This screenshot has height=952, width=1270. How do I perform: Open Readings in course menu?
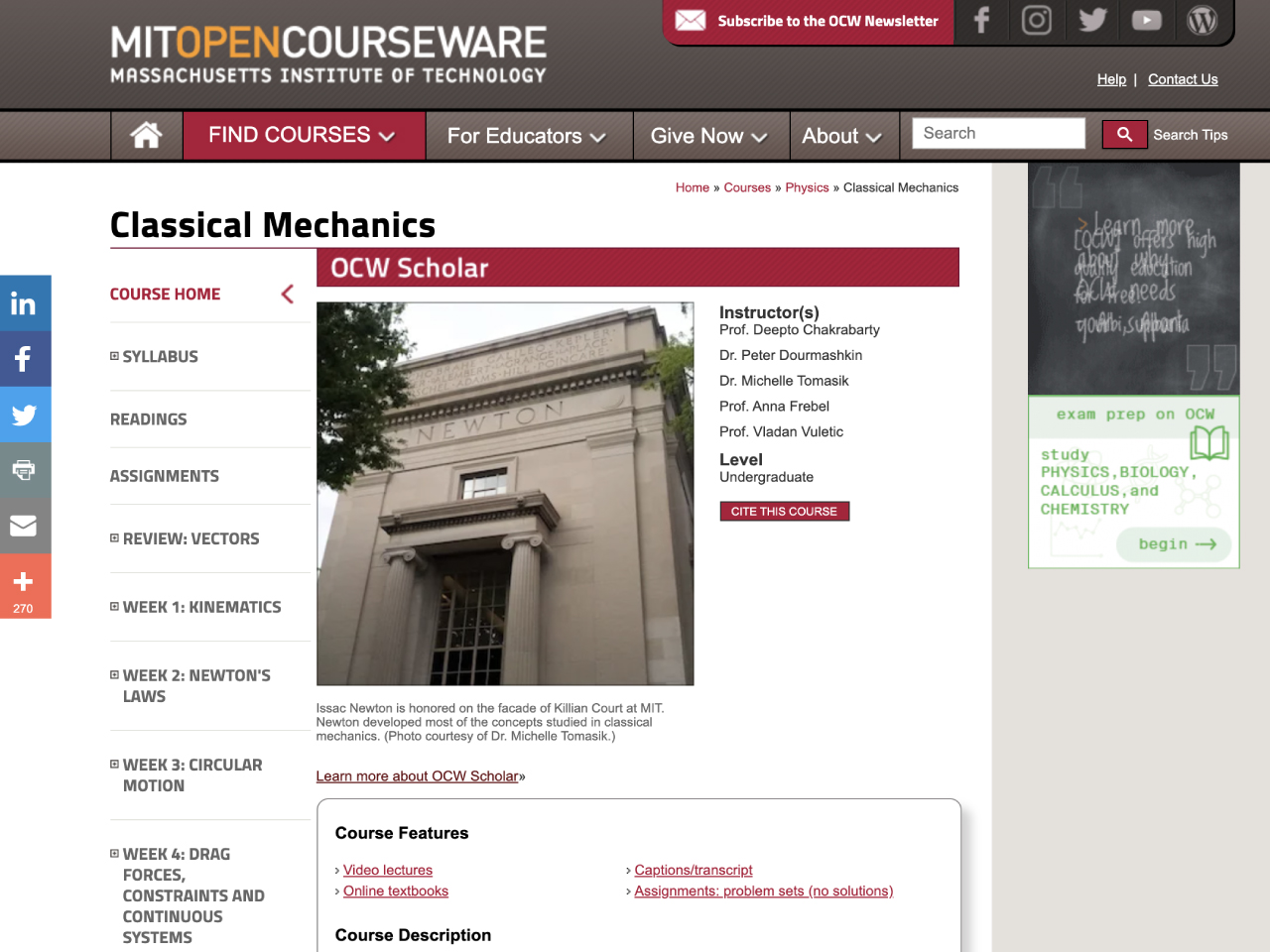(x=149, y=419)
